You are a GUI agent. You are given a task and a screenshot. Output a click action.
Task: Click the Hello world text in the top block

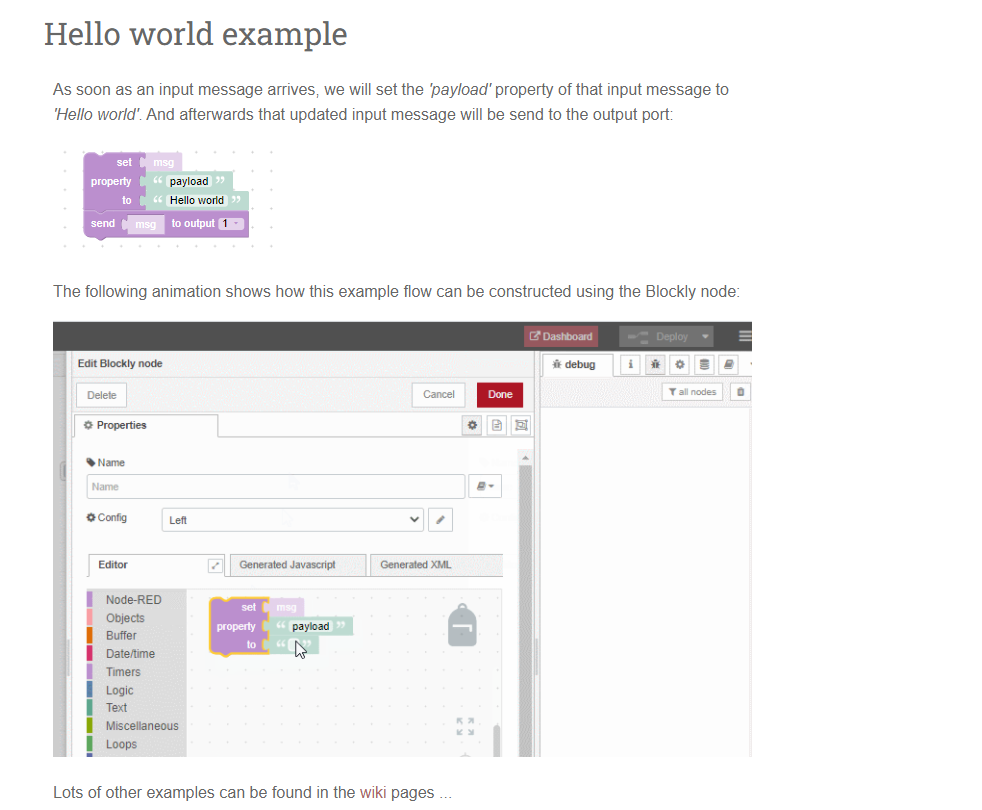pos(197,200)
